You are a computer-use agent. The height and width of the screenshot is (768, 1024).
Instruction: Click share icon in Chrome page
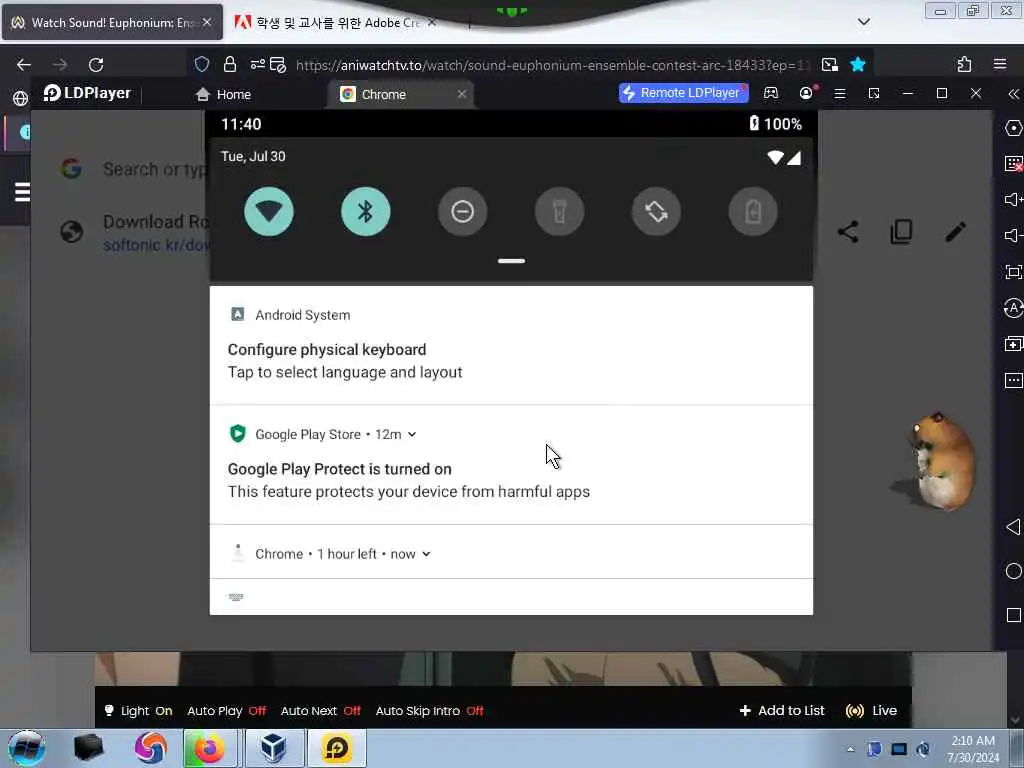pyautogui.click(x=848, y=232)
